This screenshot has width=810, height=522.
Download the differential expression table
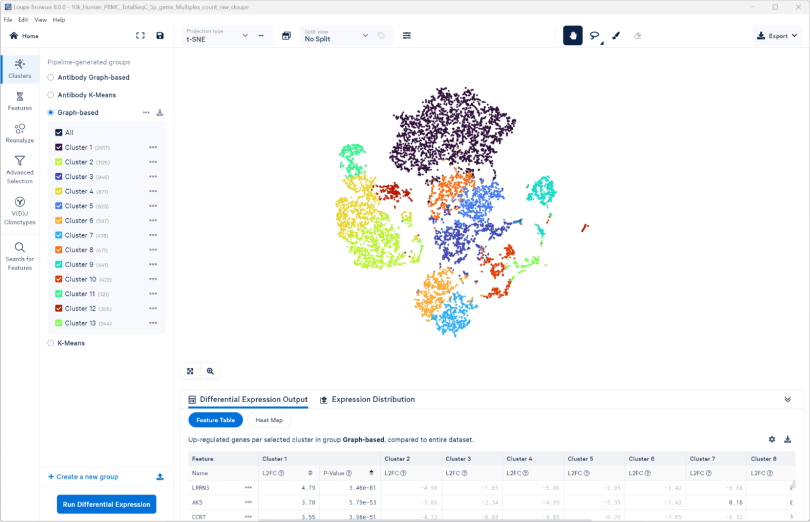click(788, 439)
